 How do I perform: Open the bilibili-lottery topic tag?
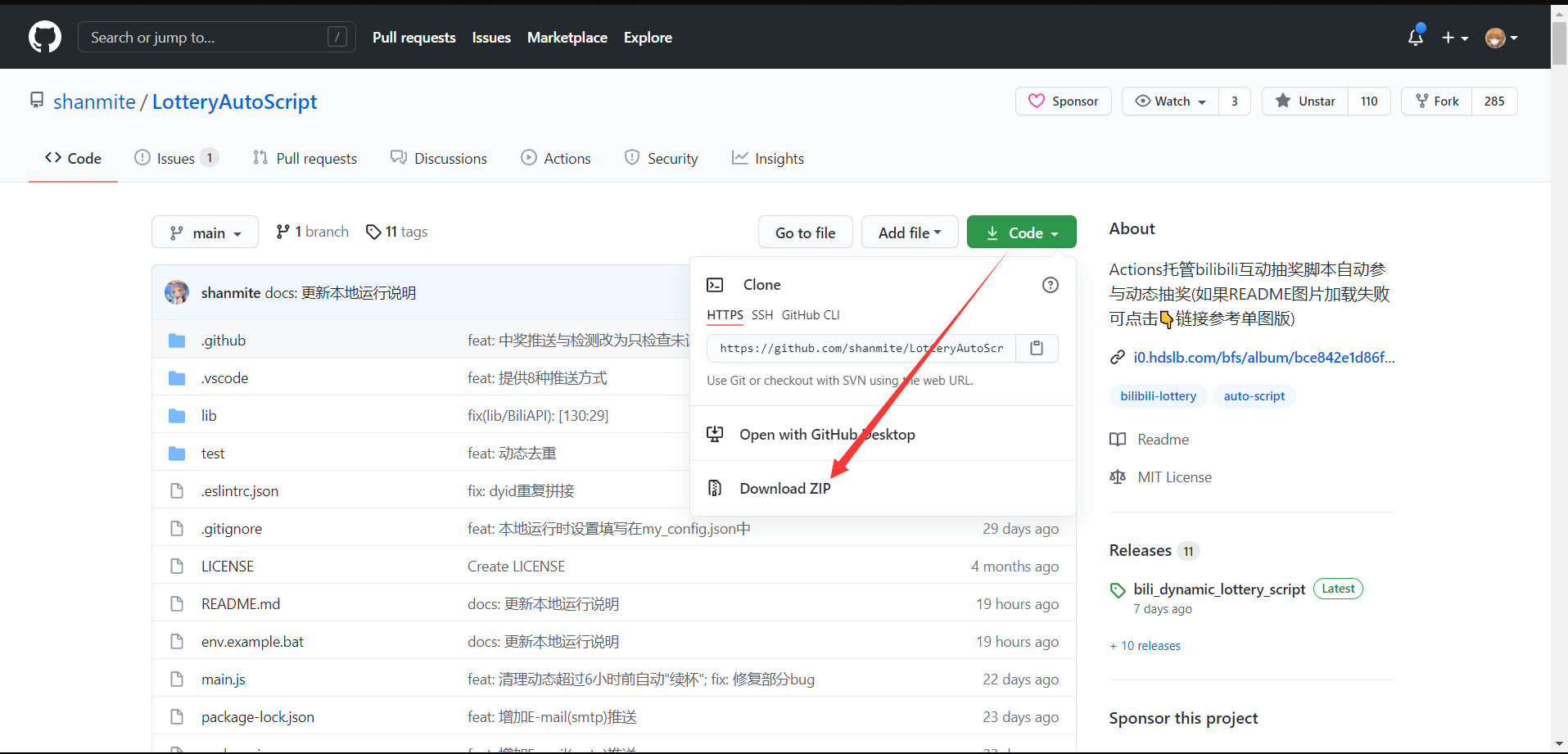click(x=1159, y=396)
